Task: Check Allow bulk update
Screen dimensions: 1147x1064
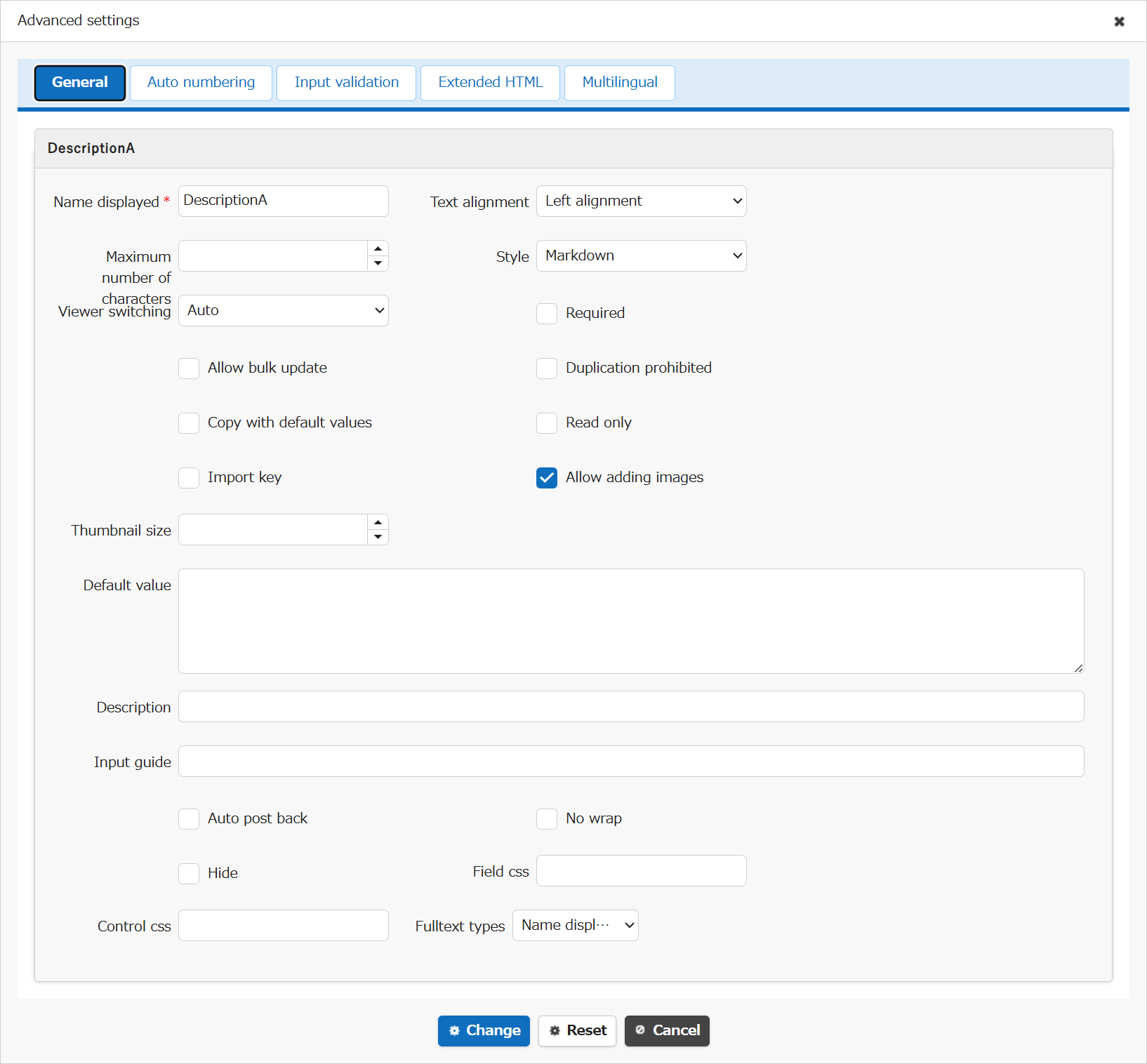Action: coord(189,368)
